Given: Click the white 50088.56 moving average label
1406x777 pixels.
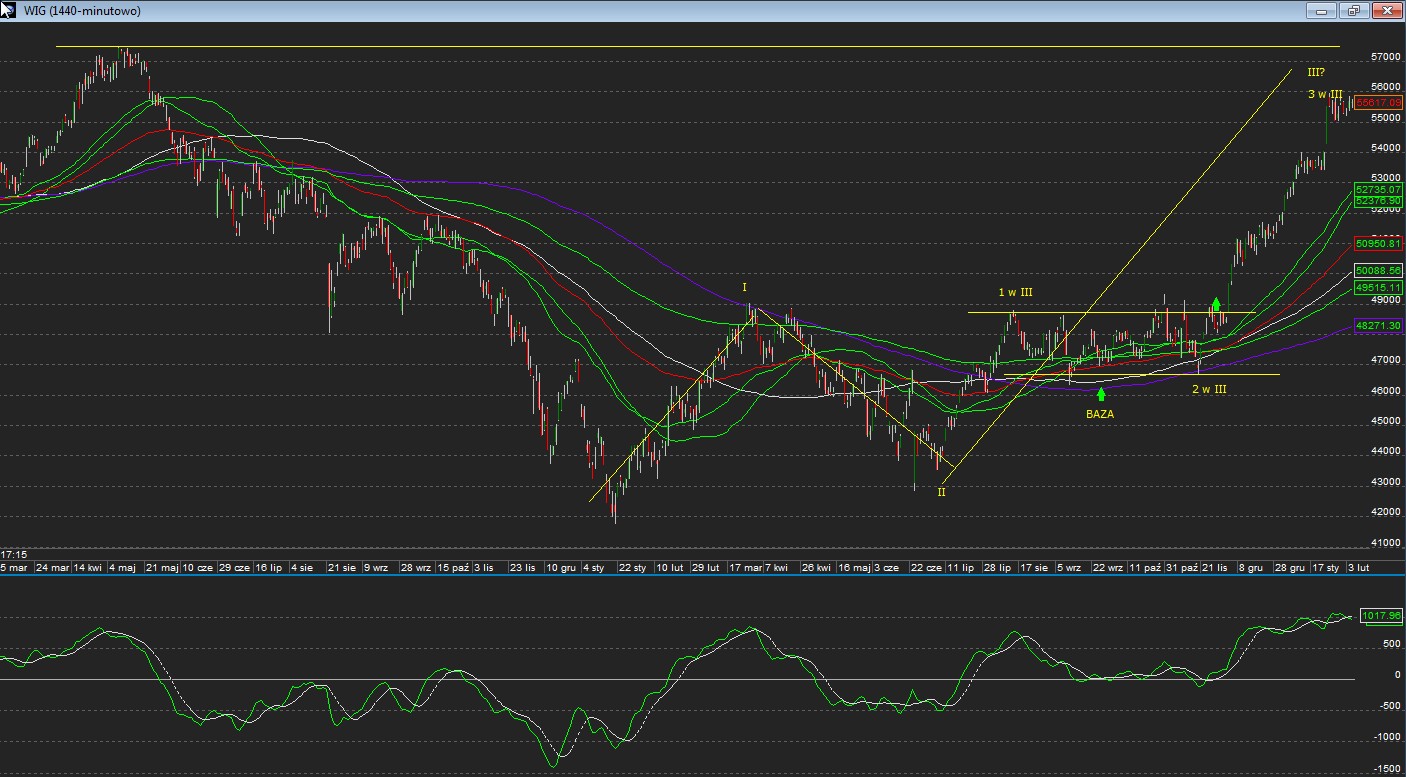Looking at the screenshot, I should point(1378,271).
